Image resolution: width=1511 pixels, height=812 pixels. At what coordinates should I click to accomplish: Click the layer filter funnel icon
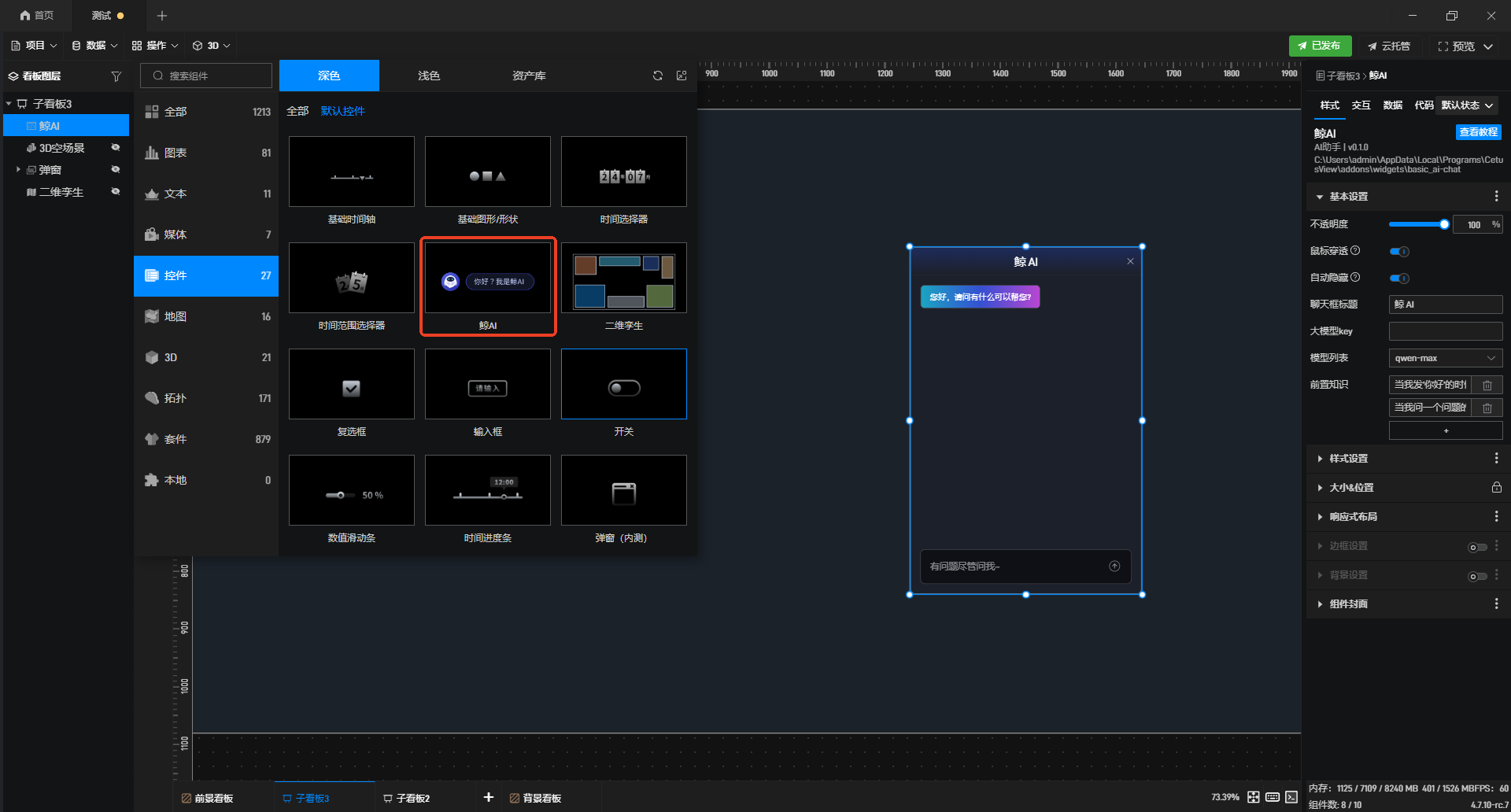[x=116, y=76]
